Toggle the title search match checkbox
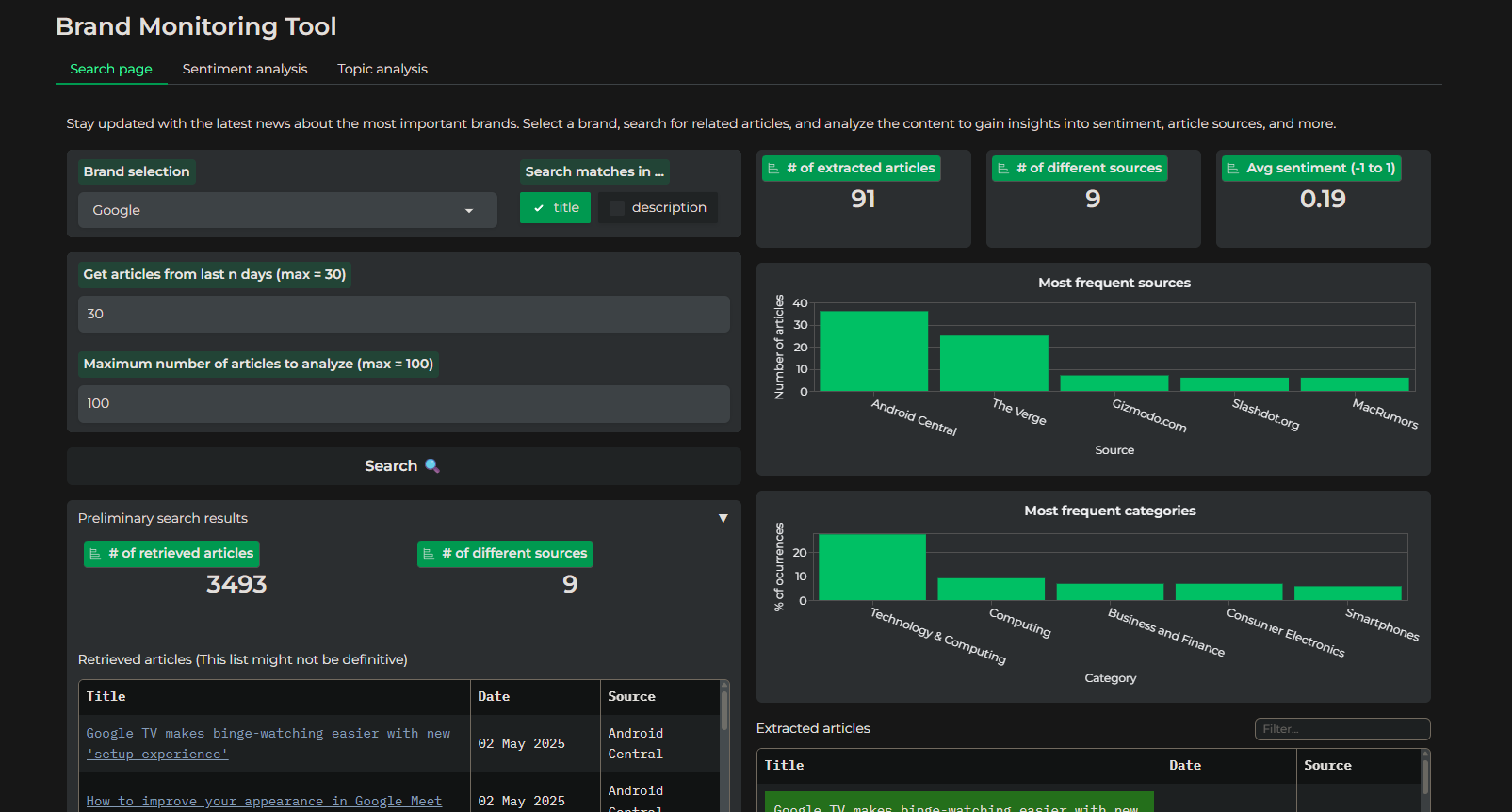Screen dimensions: 1512x812 pos(555,207)
